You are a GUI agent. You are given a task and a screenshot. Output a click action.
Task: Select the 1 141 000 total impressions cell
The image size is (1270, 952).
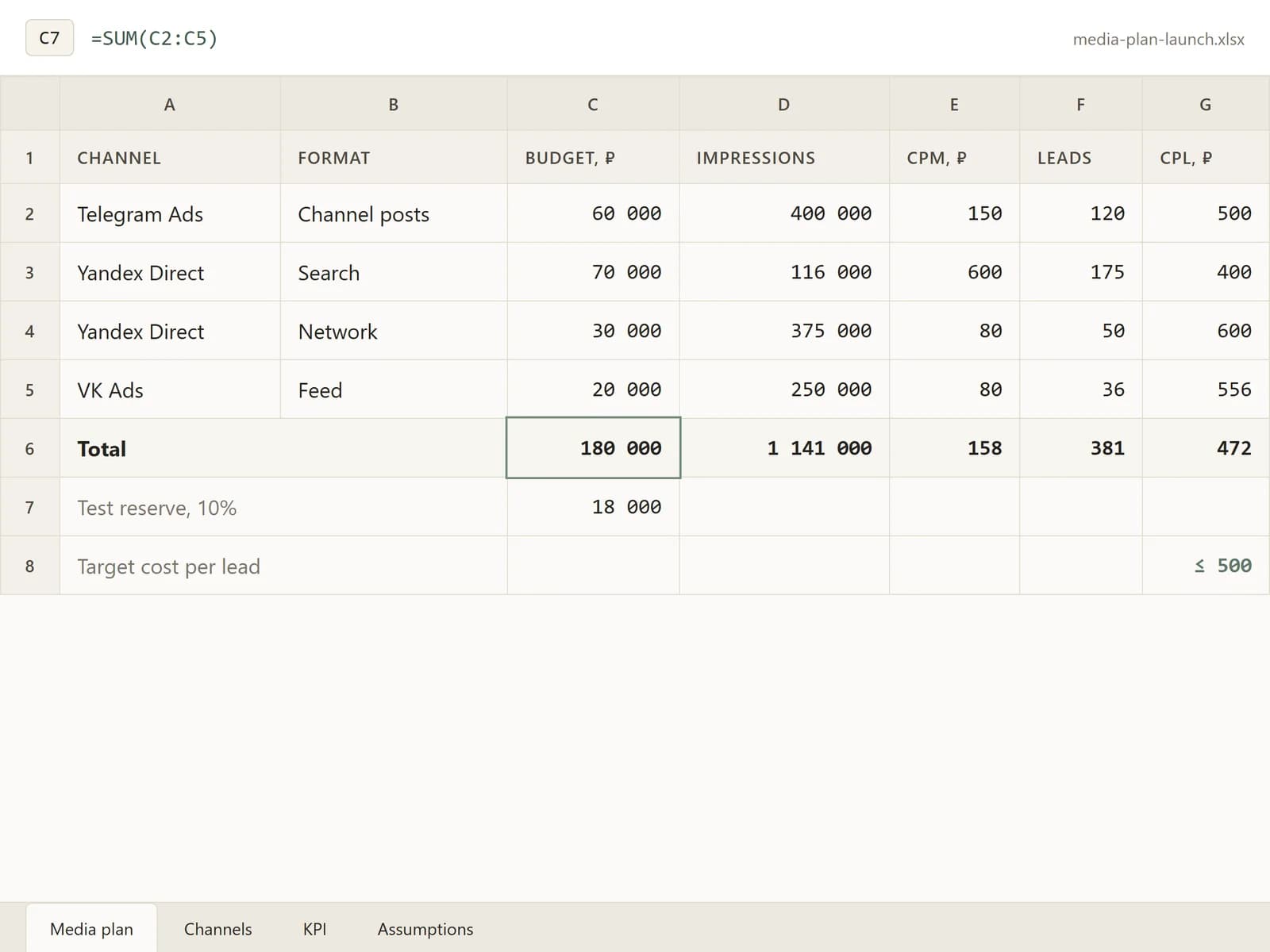coord(784,448)
